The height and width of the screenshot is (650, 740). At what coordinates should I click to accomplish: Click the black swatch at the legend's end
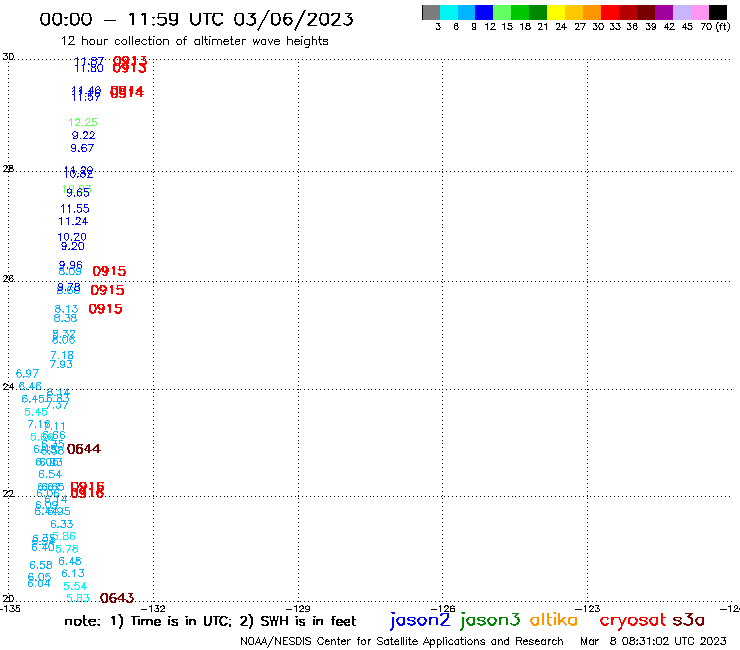[718, 12]
